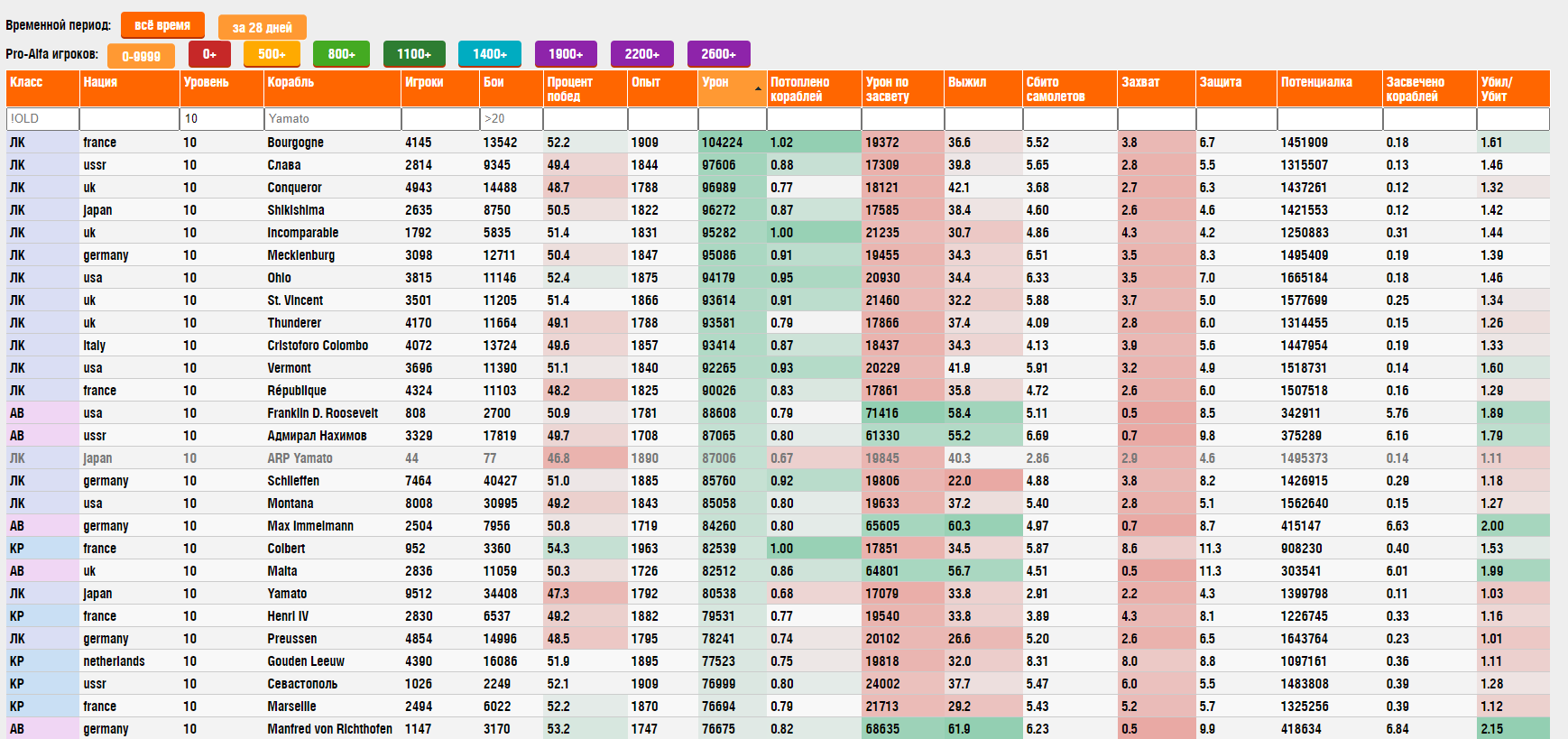Image resolution: width=1568 pixels, height=739 pixels.
Task: Click the Incomparable ship name
Action: click(303, 233)
